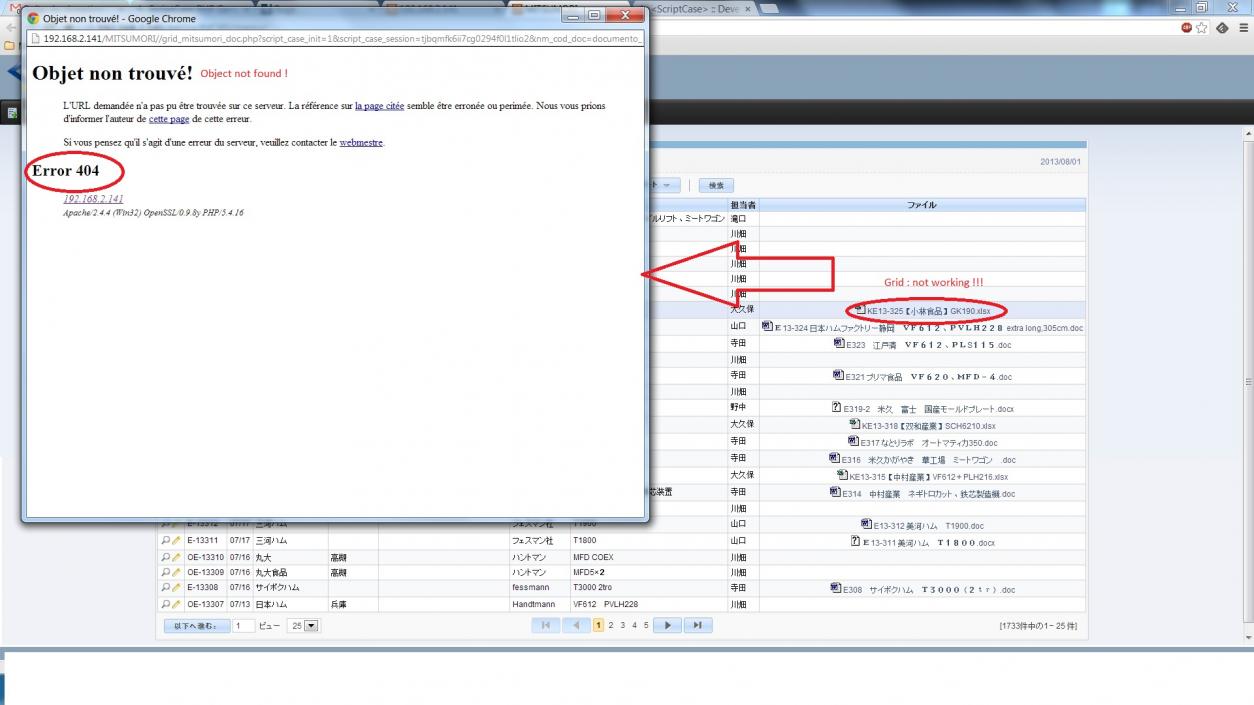Edit row OE-13307 via the pencil icon
This screenshot has height=705, width=1254.
(177, 605)
